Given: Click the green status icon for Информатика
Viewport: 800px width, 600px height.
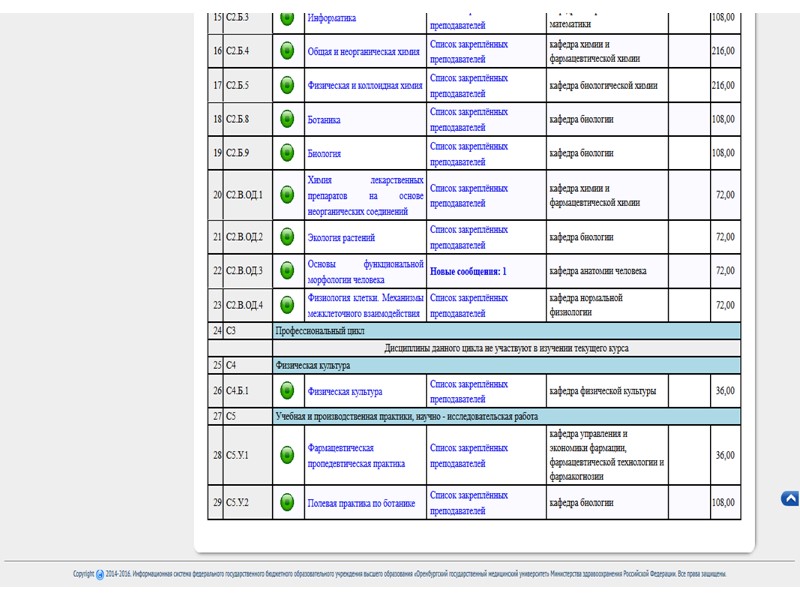Looking at the screenshot, I should click(x=287, y=18).
